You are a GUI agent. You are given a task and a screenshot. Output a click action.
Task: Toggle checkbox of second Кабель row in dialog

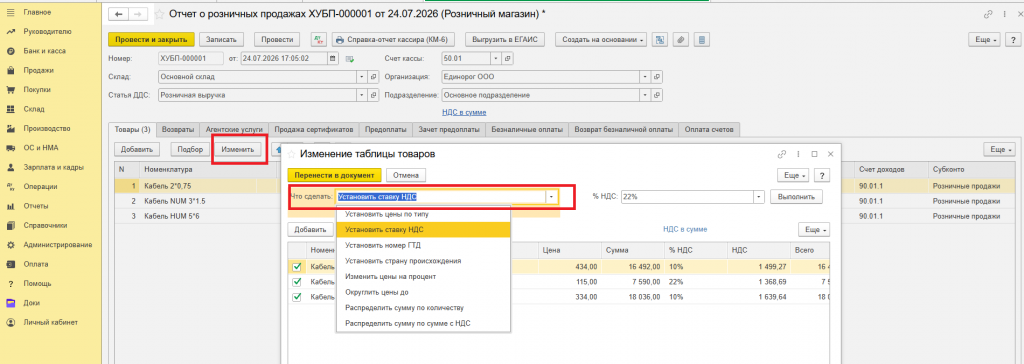point(297,282)
